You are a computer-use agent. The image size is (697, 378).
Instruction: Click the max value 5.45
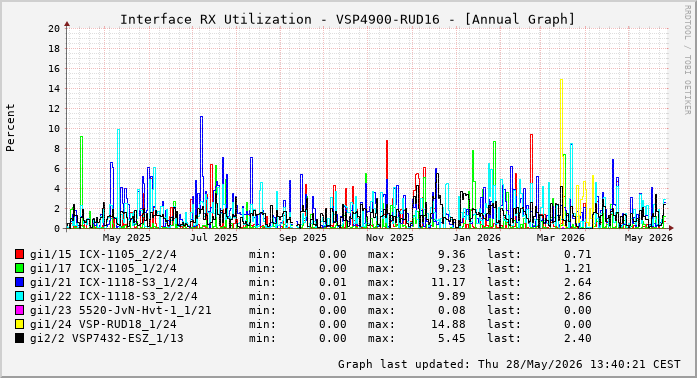452,338
